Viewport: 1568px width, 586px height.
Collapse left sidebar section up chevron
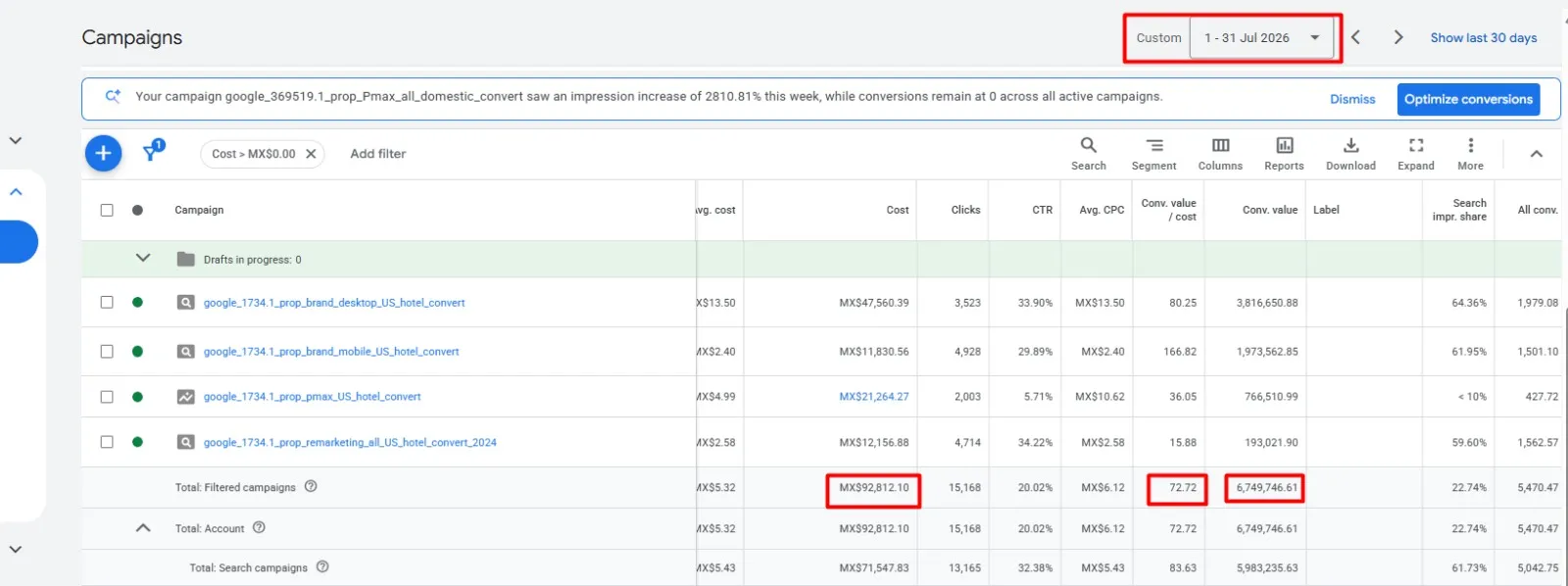tap(15, 192)
